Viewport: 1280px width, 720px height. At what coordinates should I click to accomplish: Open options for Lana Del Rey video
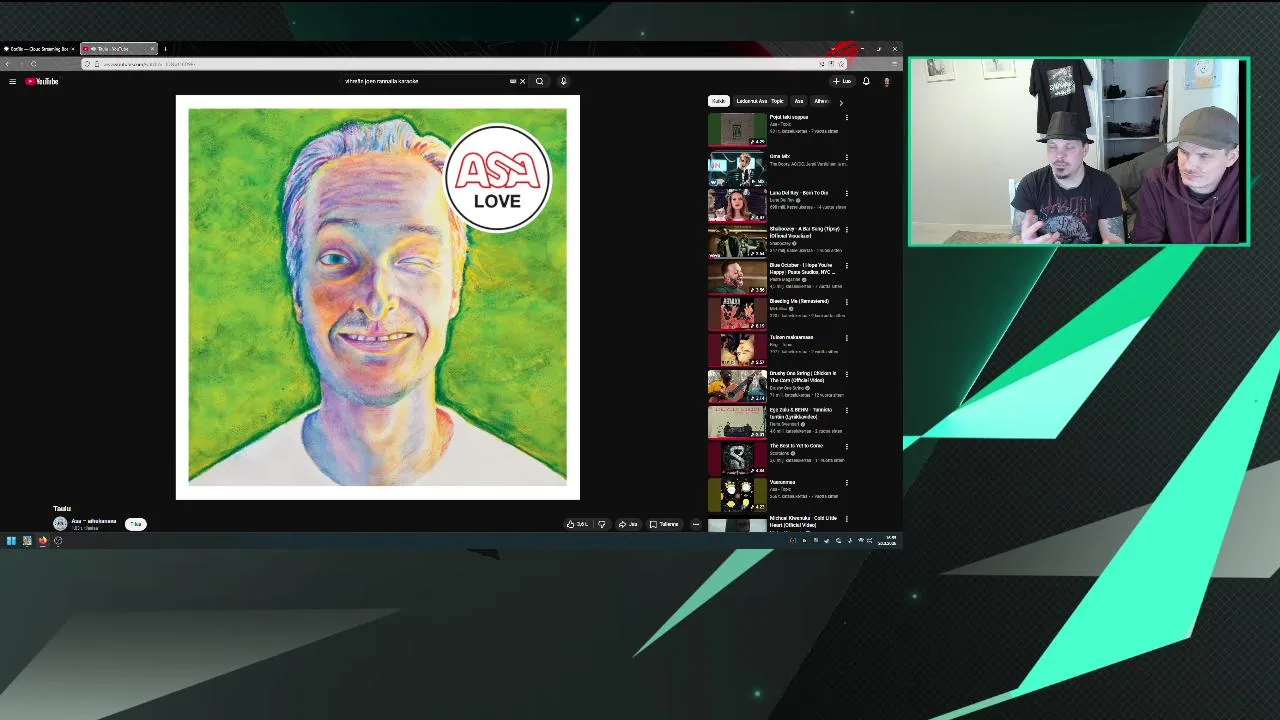click(846, 193)
